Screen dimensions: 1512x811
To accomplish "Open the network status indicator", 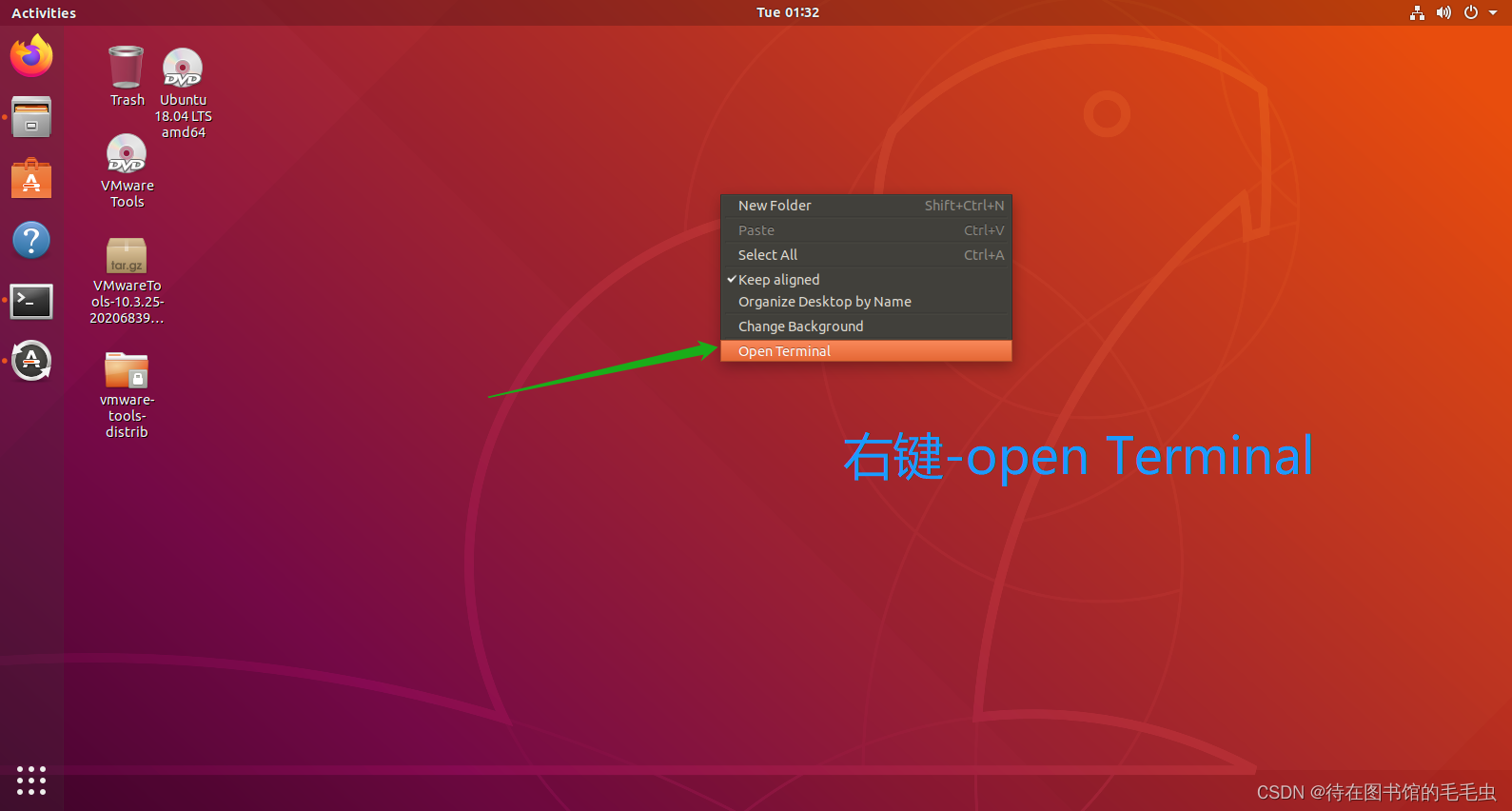I will pyautogui.click(x=1417, y=12).
